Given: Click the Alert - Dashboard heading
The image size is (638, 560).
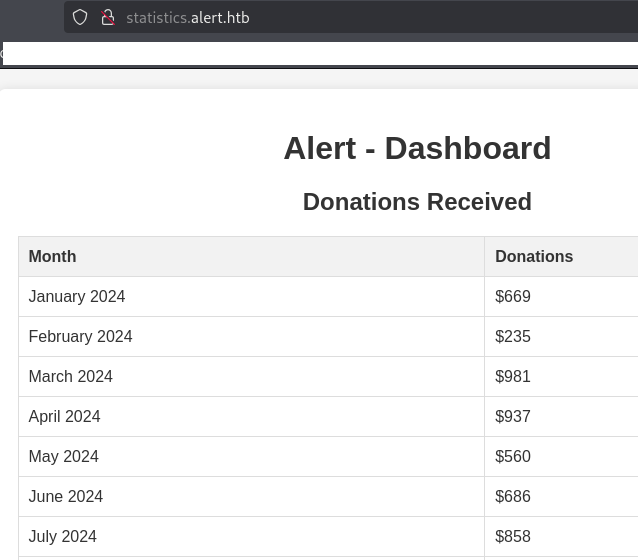Looking at the screenshot, I should (x=417, y=148).
